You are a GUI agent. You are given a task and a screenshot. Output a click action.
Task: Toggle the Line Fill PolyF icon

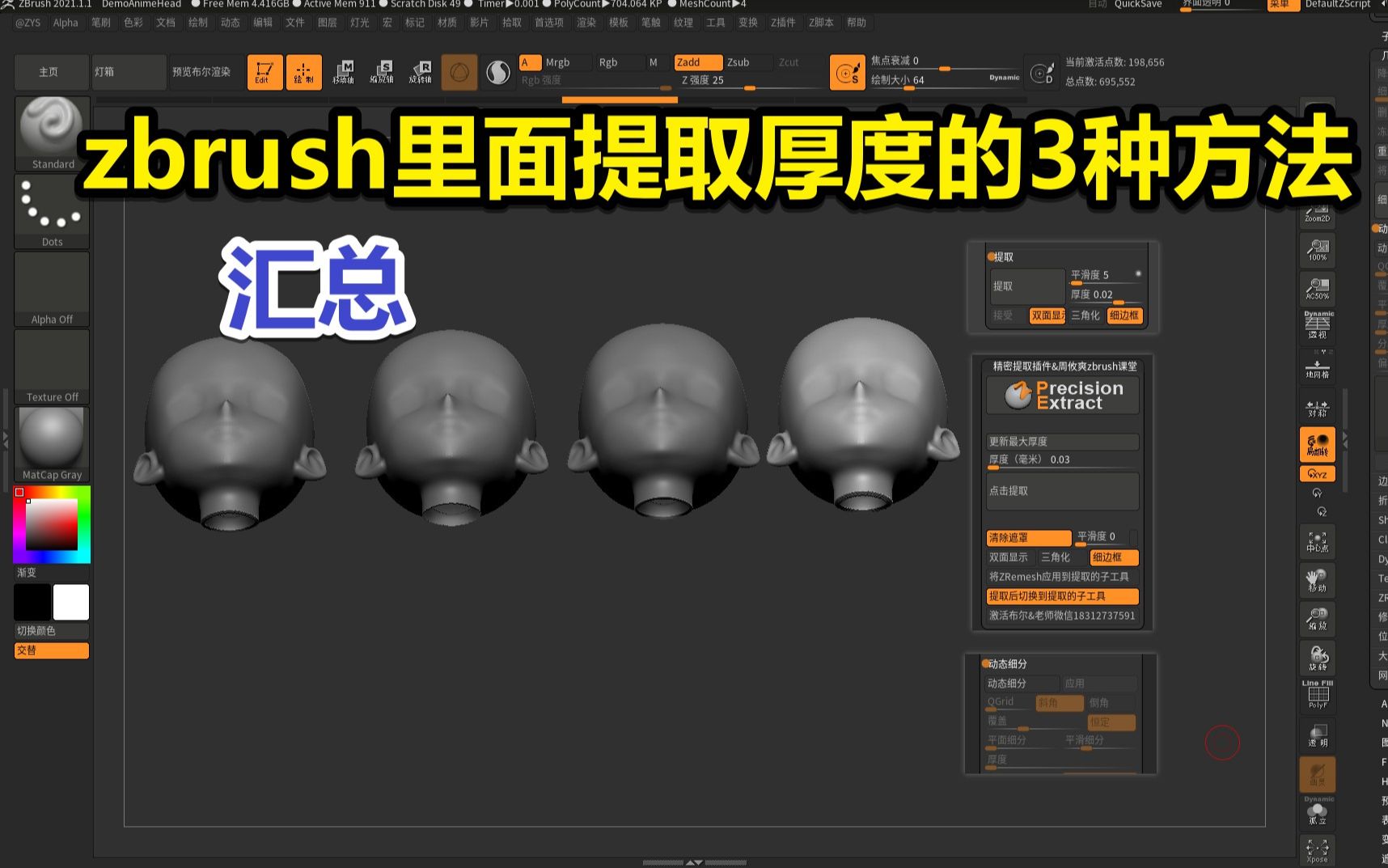1318,696
